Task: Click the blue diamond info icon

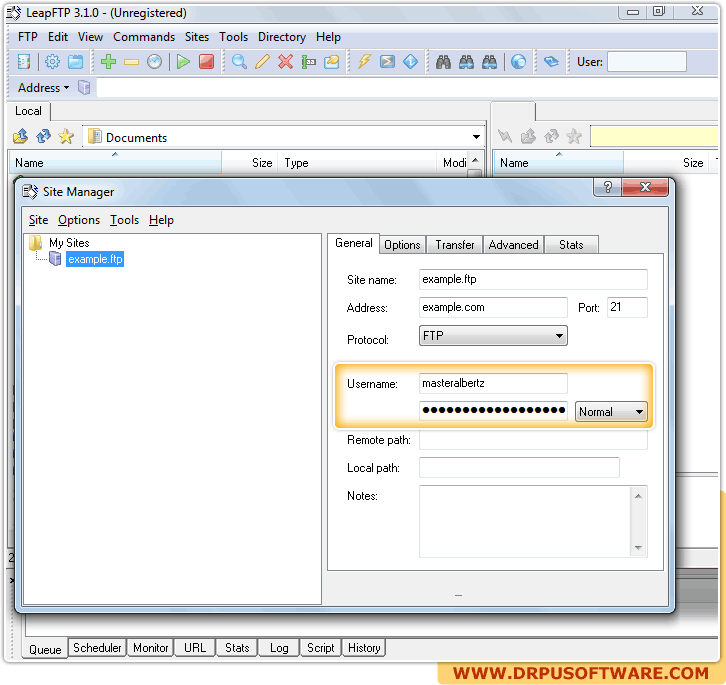Action: 410,62
